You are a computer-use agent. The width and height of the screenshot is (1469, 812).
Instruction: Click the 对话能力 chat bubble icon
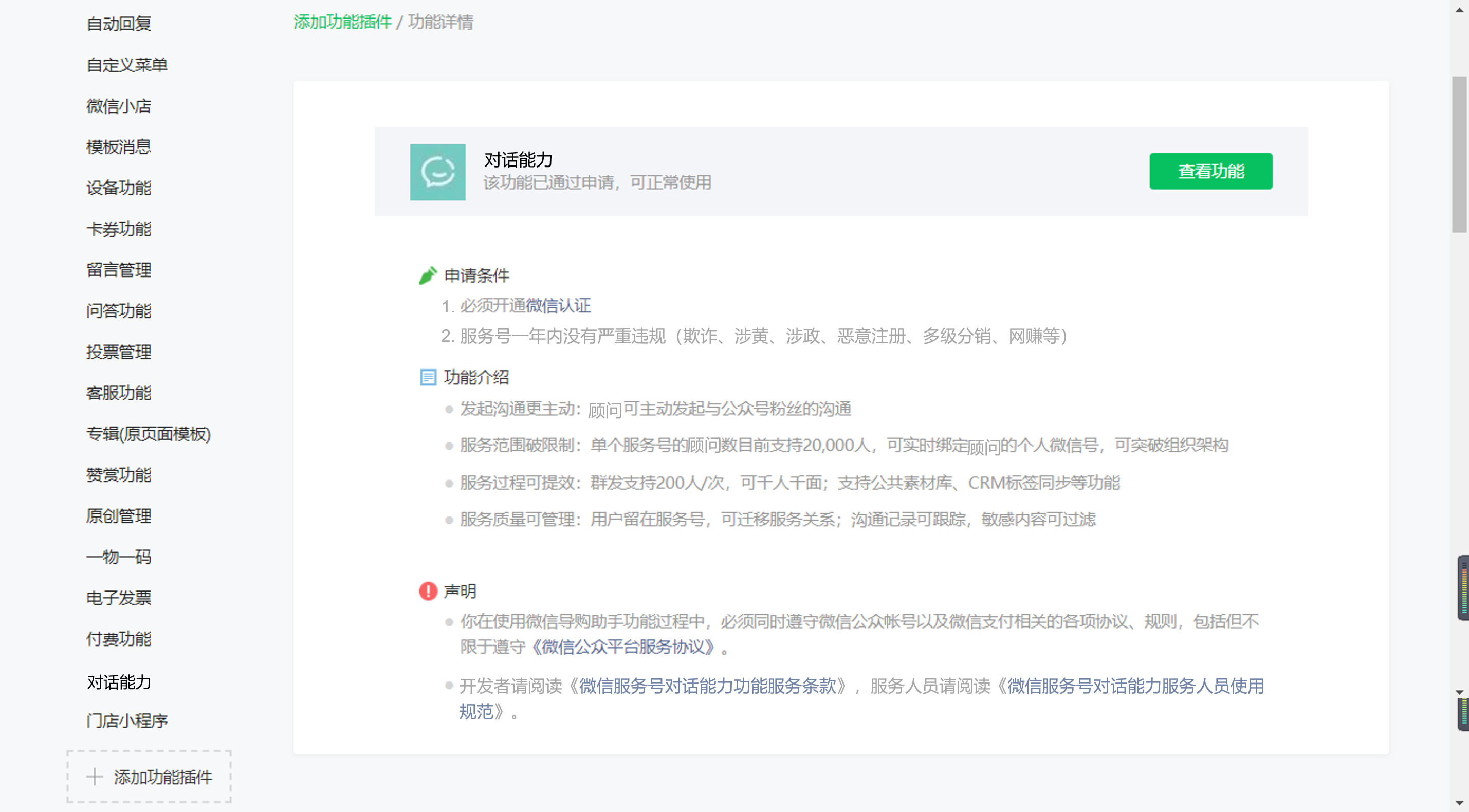(x=437, y=172)
